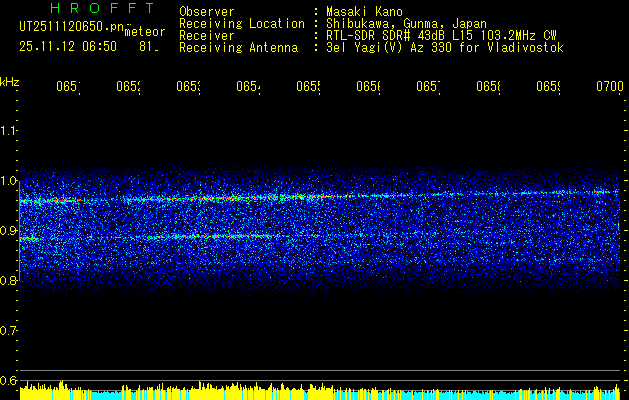Click the 1.0 kHz frequency axis label
Image resolution: width=629 pixels, height=400 pixels.
click(x=8, y=181)
